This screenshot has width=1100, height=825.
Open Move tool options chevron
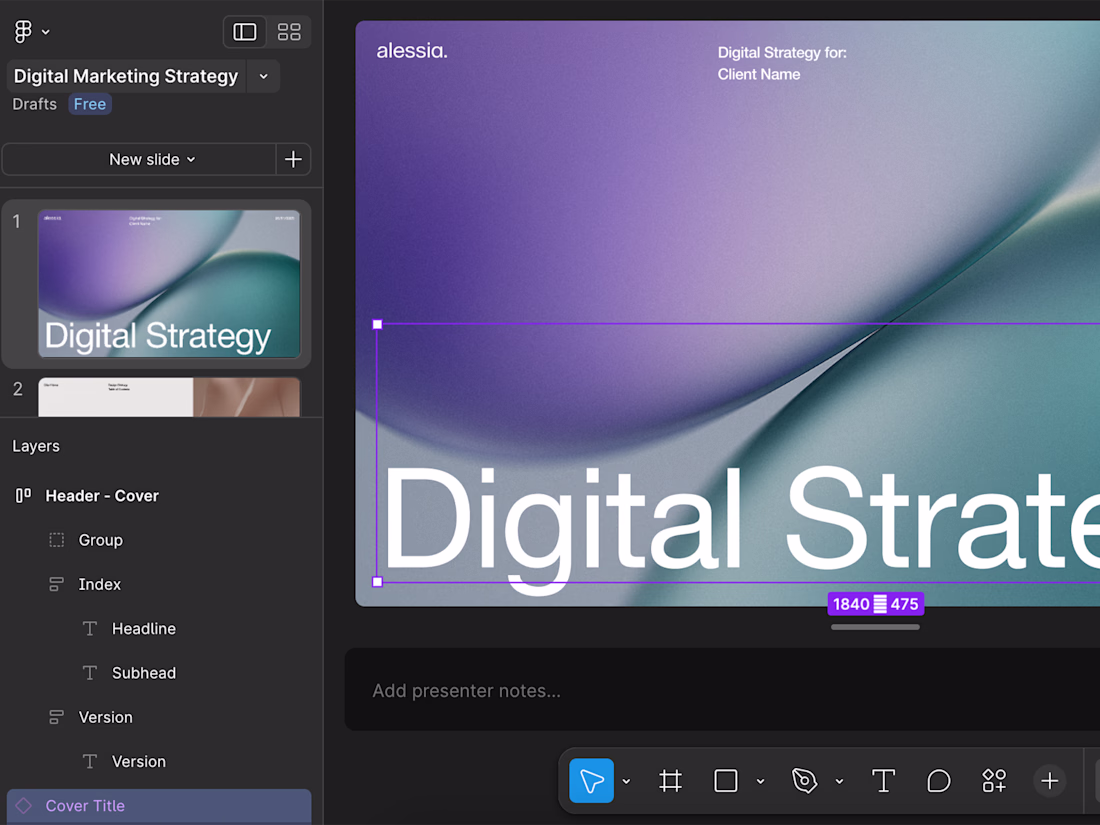[x=626, y=782]
